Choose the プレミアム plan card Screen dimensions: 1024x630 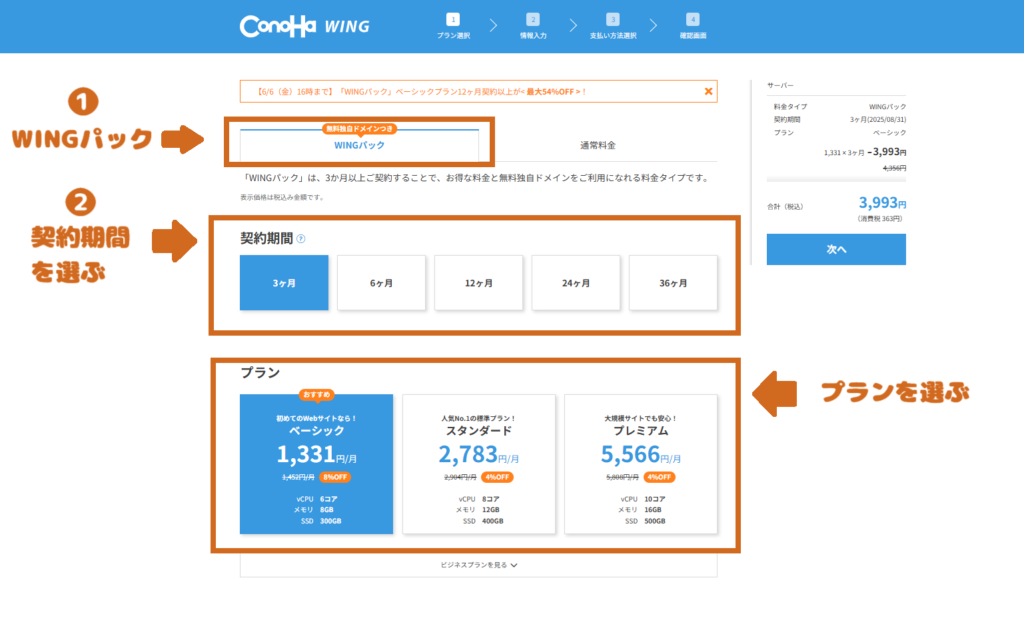[x=641, y=464]
